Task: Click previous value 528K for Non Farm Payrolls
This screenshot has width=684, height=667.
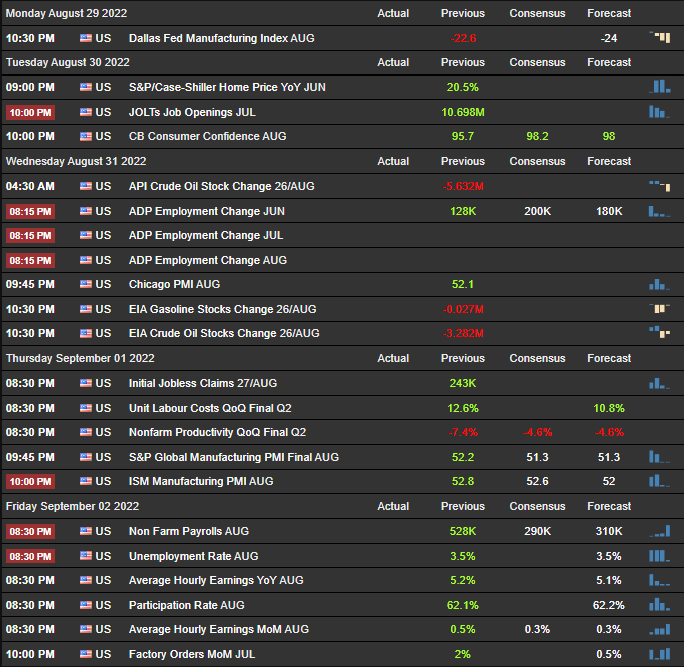Action: point(463,531)
